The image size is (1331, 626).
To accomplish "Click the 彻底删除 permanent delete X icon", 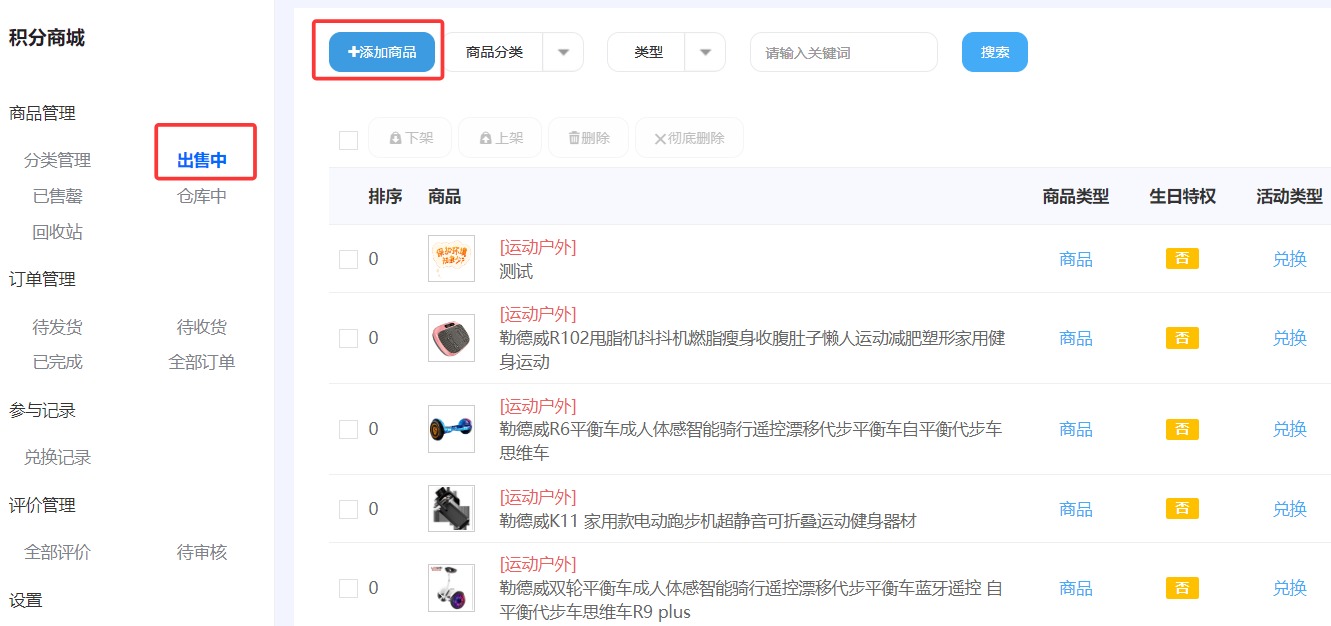I will 660,139.
